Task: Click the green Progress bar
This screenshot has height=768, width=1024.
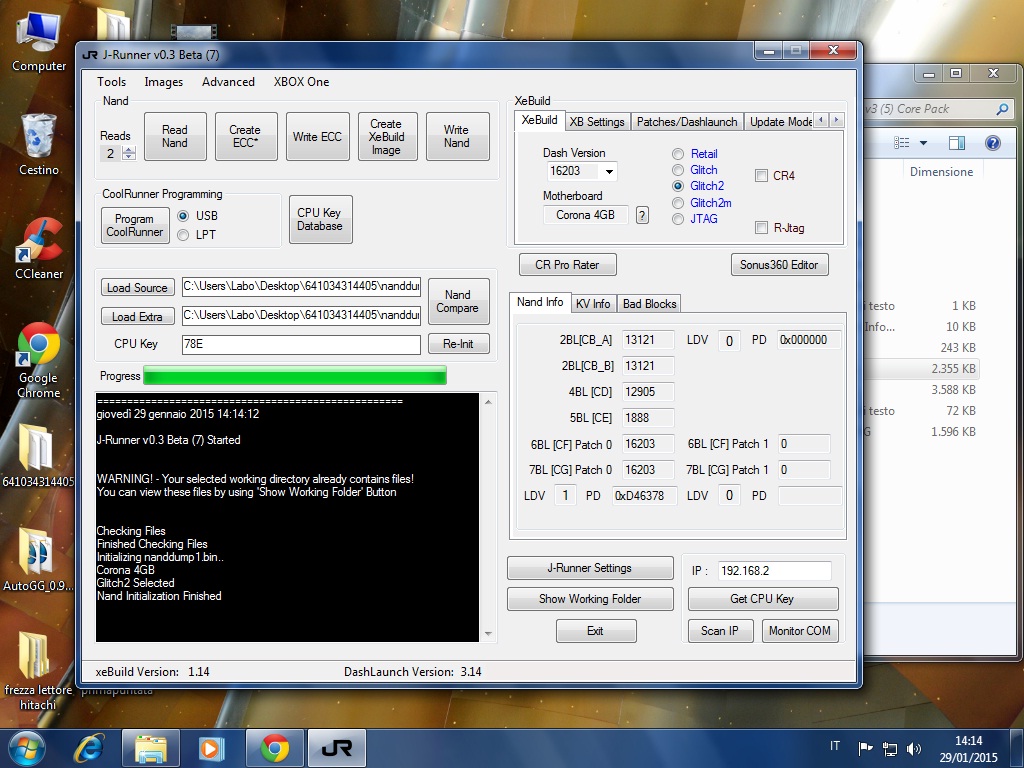Action: 295,376
